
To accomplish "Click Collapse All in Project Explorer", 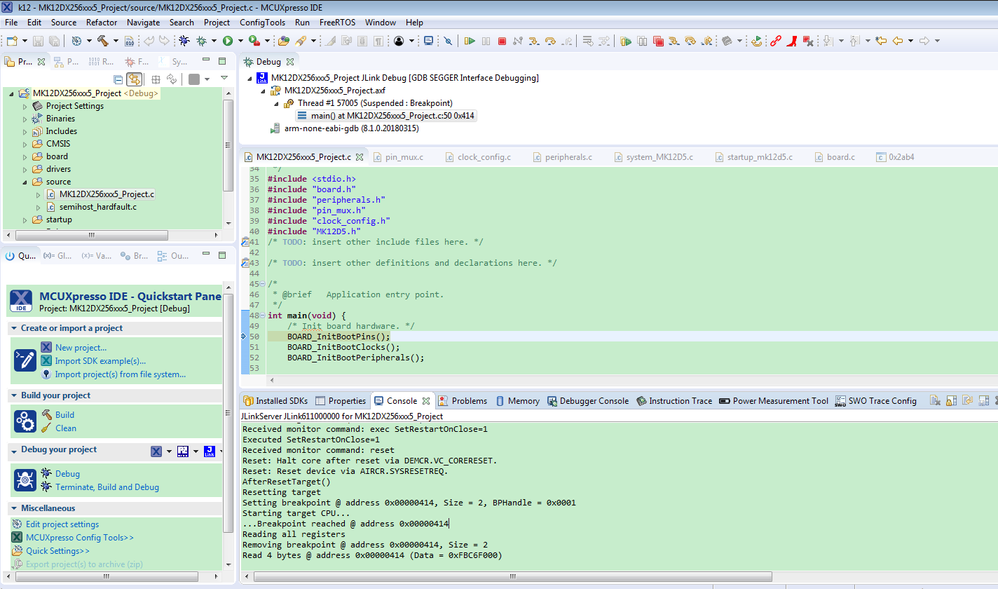I will pyautogui.click(x=118, y=80).
